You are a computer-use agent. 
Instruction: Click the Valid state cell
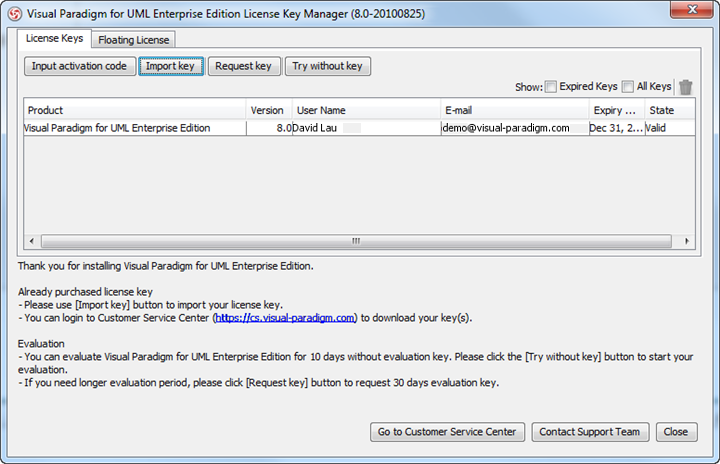coord(669,128)
